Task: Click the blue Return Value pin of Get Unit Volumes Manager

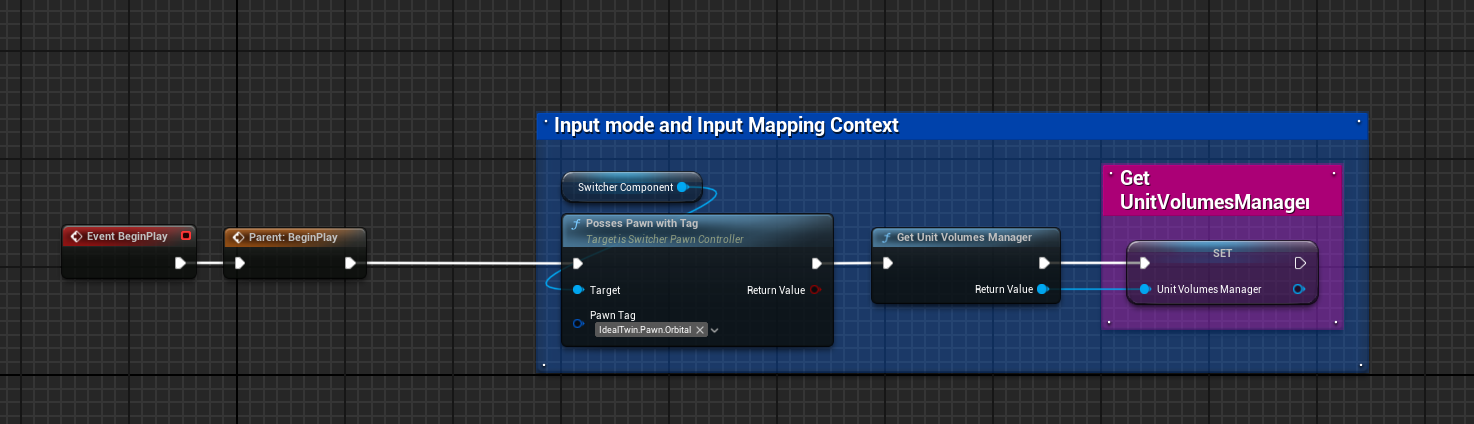Action: pos(1043,289)
